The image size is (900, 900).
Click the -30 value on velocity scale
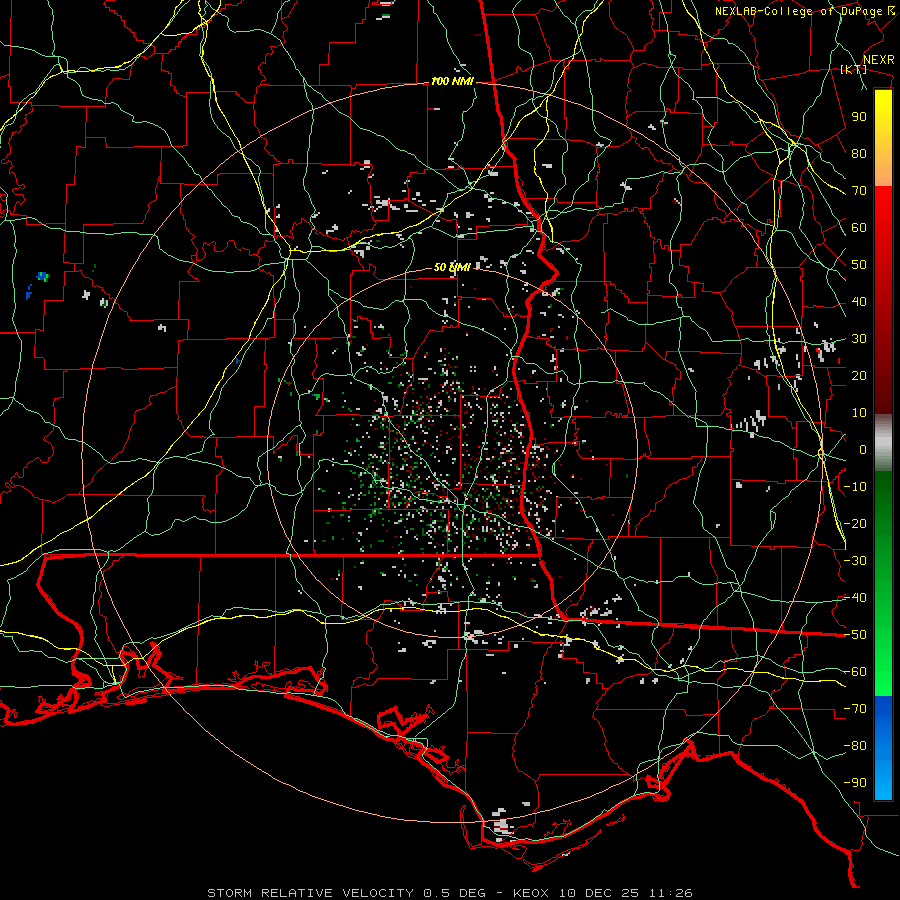click(x=855, y=561)
